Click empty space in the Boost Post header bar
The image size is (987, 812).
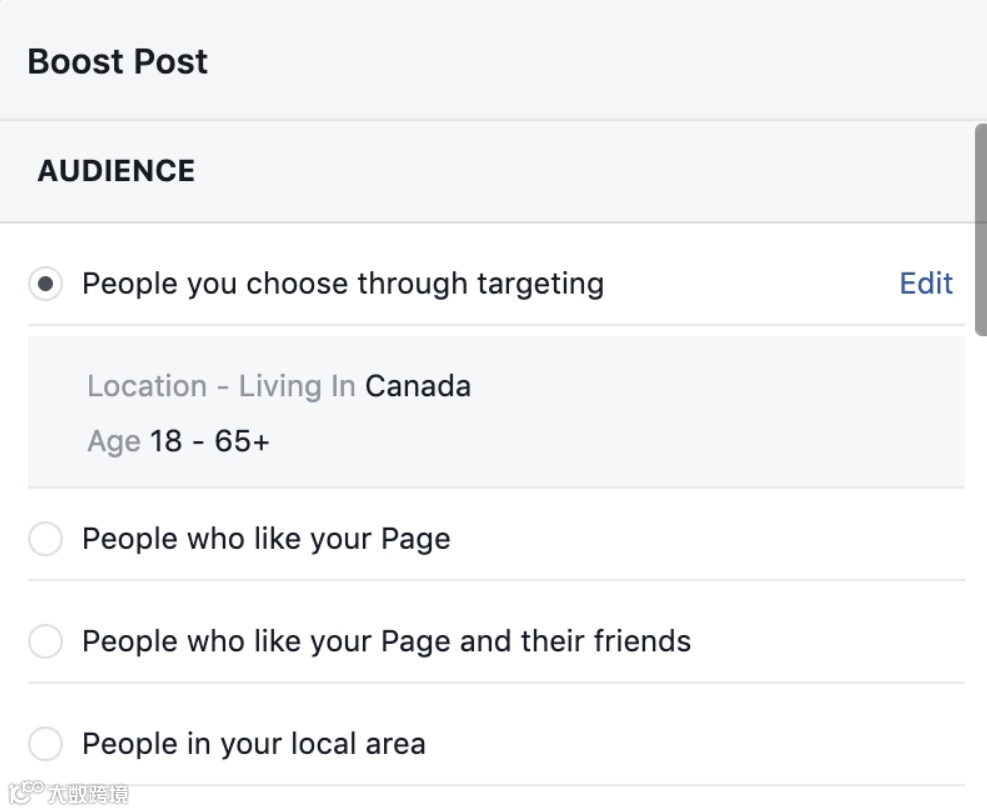tap(600, 62)
